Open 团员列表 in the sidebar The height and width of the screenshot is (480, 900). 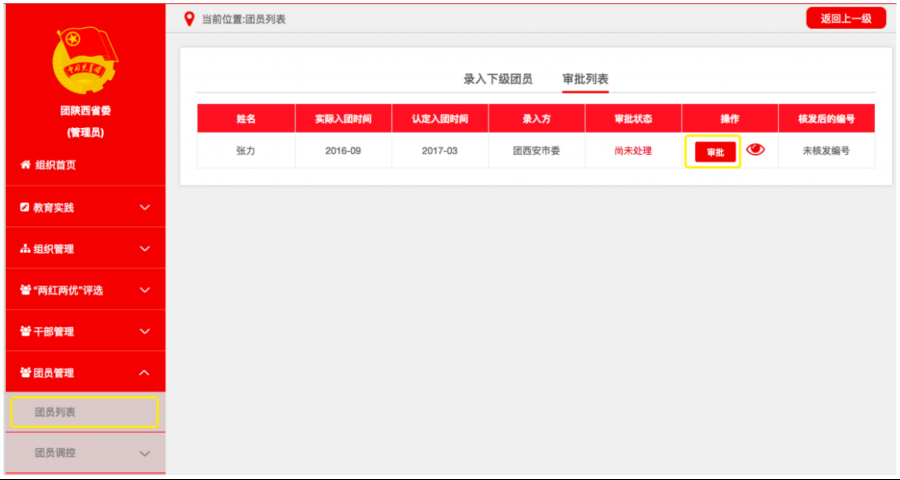(55, 412)
